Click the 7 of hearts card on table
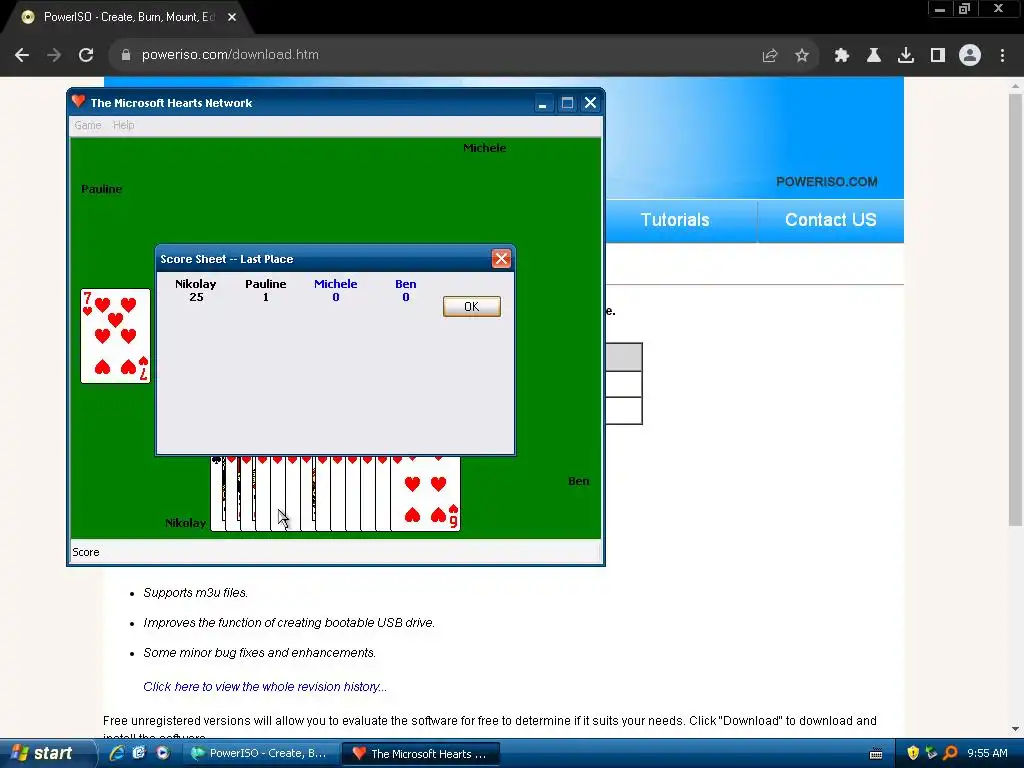 [116, 336]
